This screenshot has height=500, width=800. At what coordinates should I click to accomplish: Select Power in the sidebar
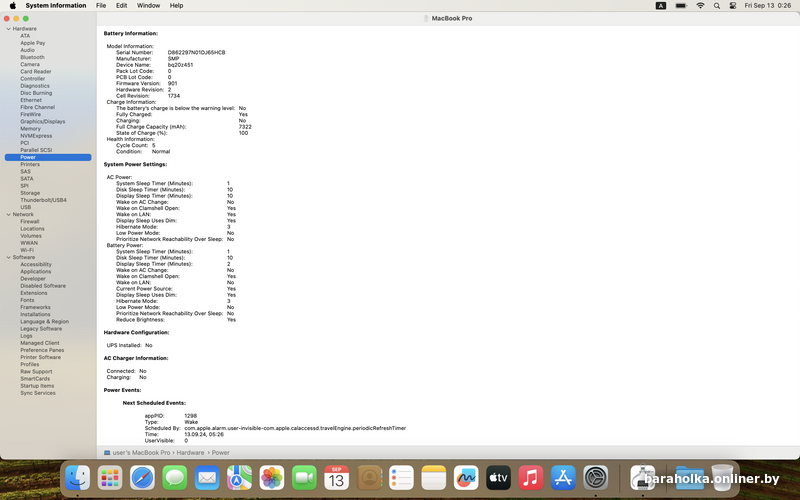coord(48,158)
